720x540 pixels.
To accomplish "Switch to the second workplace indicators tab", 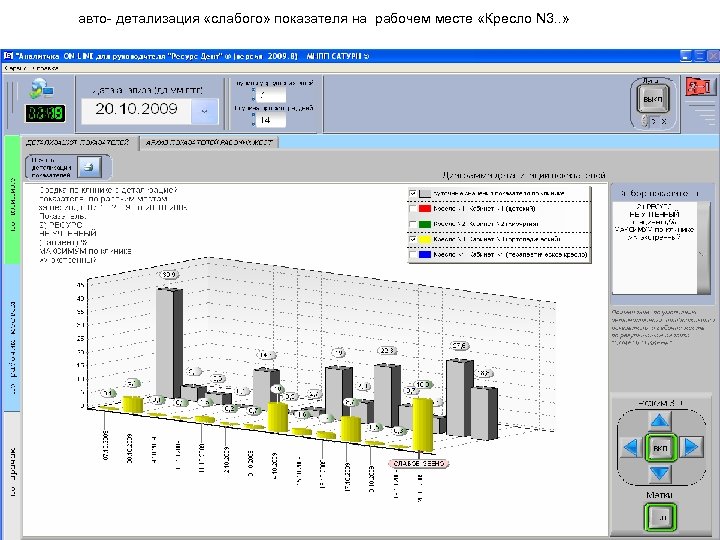I will [209, 142].
